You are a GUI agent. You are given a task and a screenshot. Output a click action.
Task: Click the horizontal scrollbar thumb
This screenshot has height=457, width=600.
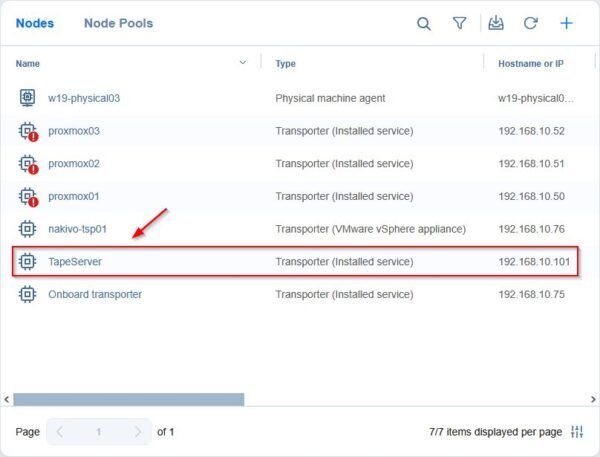pyautogui.click(x=129, y=399)
